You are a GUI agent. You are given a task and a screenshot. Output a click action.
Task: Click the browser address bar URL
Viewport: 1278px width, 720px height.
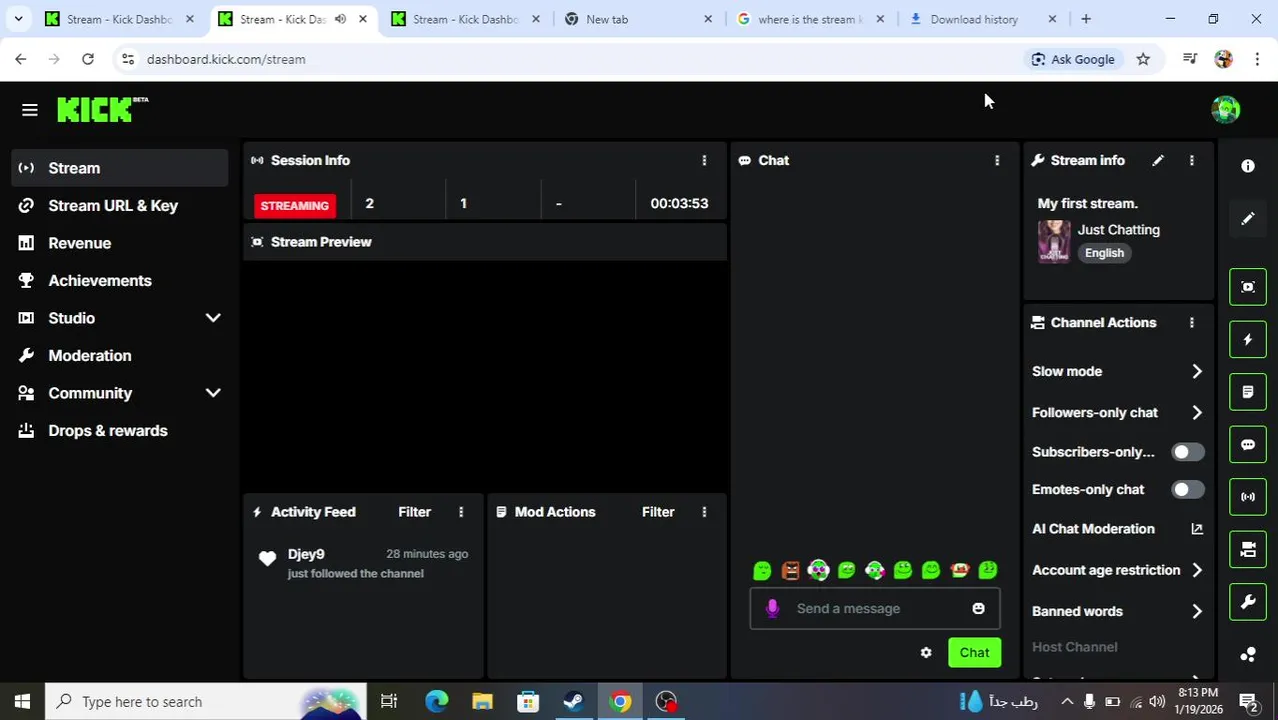click(x=226, y=59)
